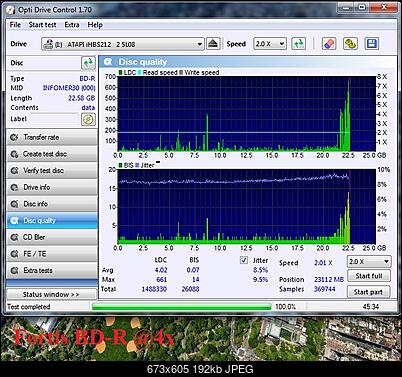The image size is (402, 377).
Task: Click the Start part button
Action: tap(368, 292)
